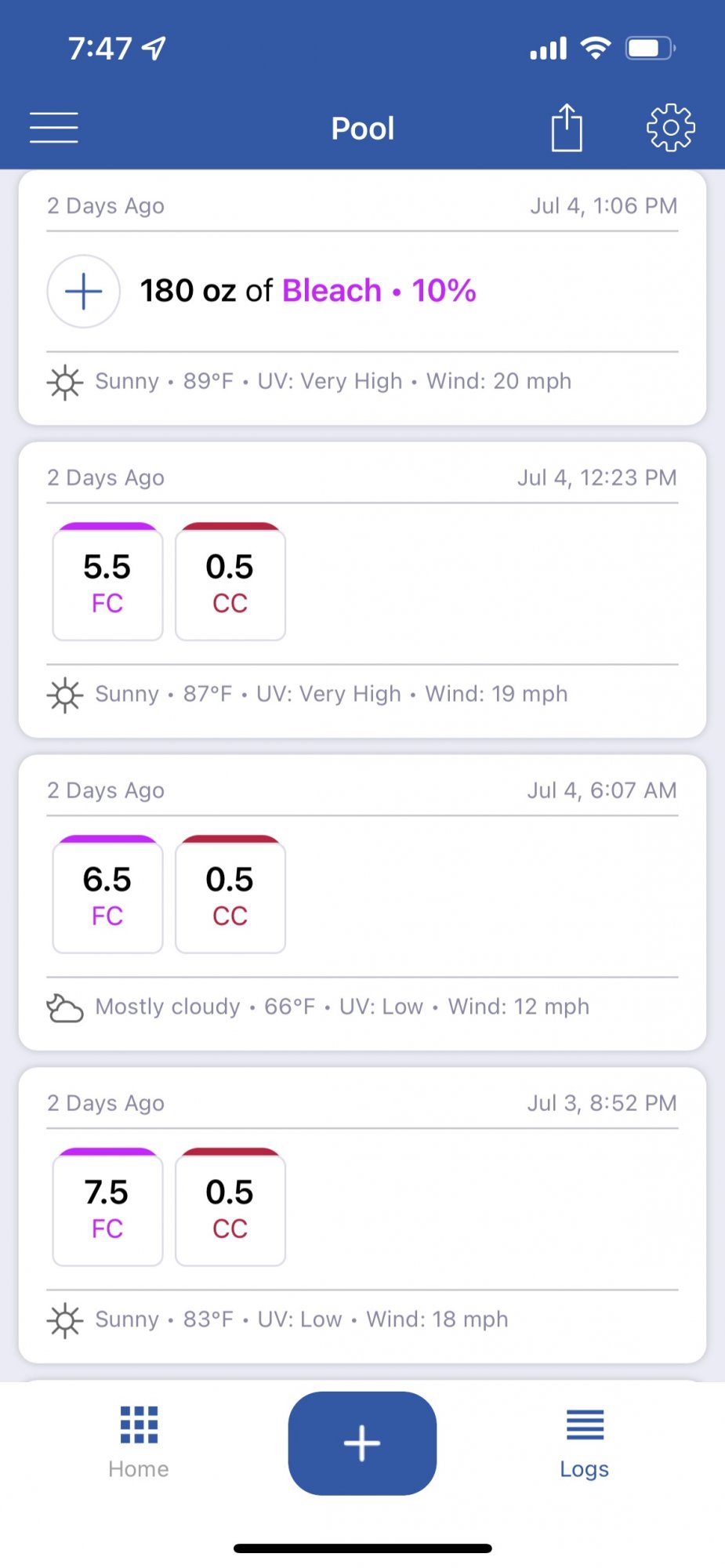Switch to the Logs tab
725x1568 pixels.
point(585,1443)
